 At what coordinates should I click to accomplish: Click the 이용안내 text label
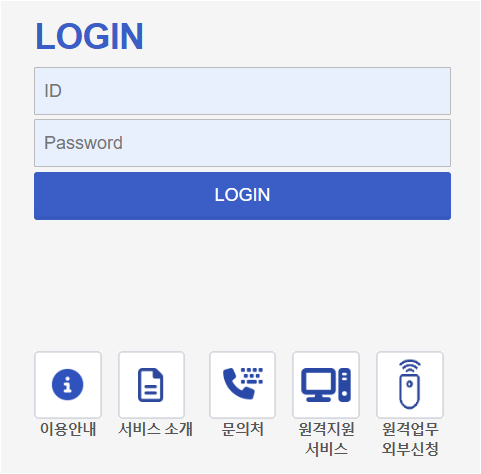click(68, 429)
